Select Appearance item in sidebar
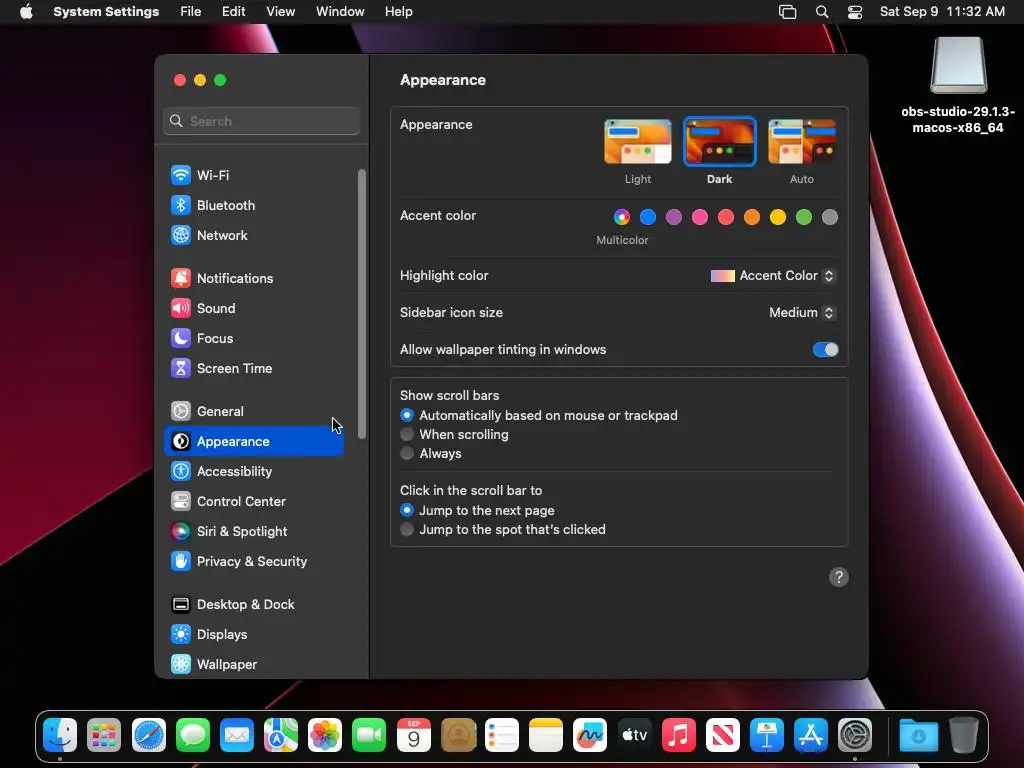 (253, 441)
